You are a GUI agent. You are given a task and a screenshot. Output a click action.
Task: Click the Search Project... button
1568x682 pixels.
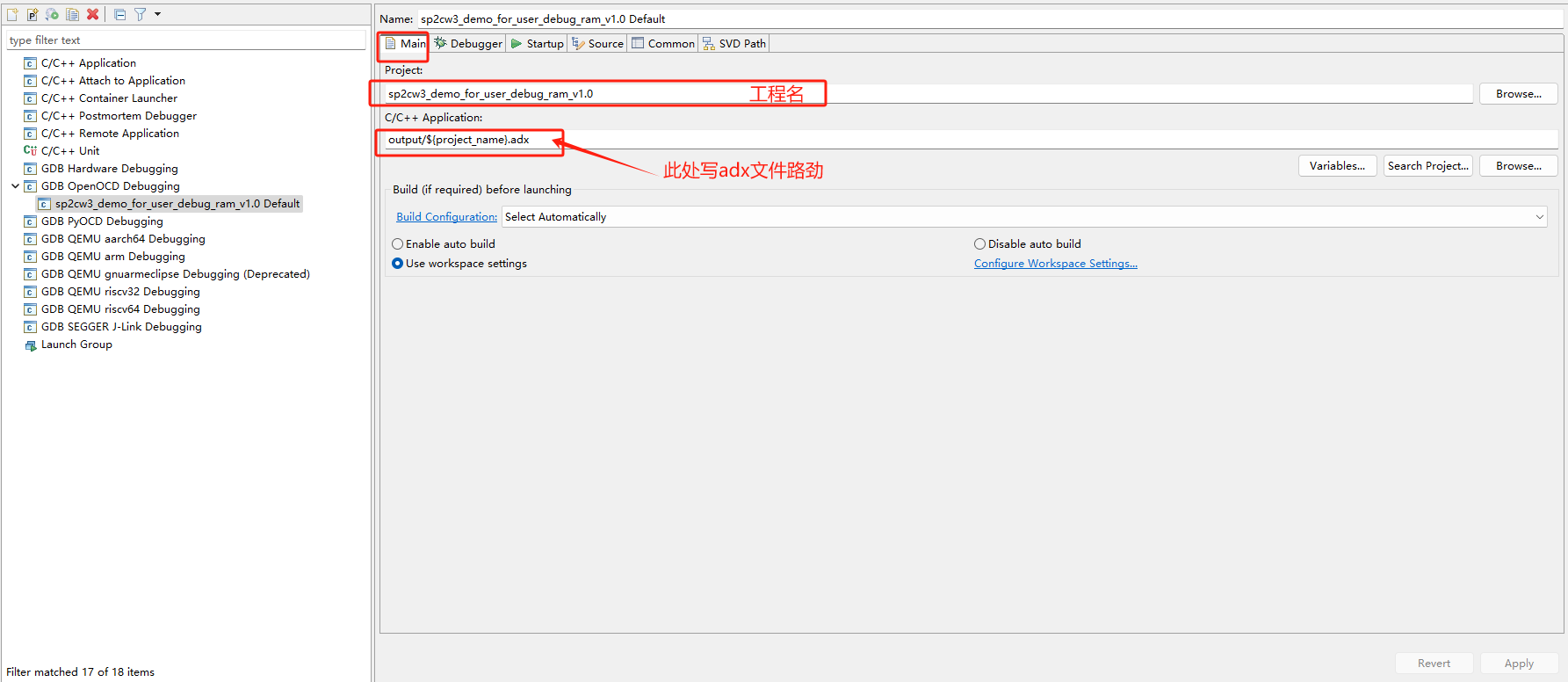(x=1427, y=166)
